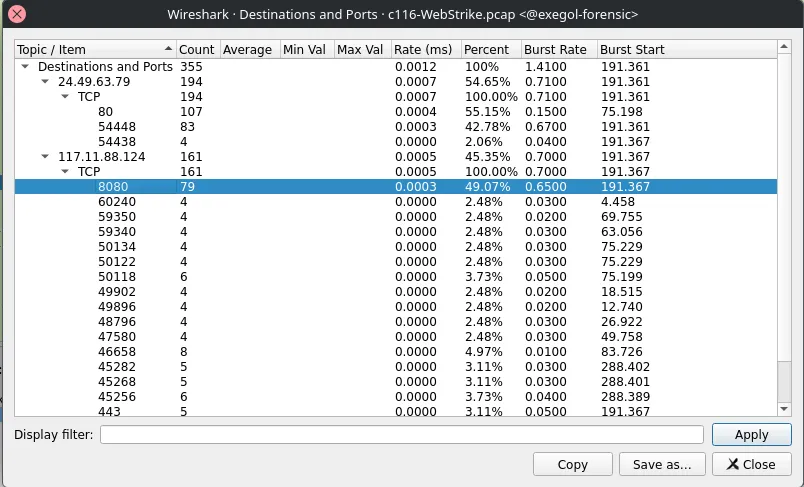Click the Copy button

point(572,464)
